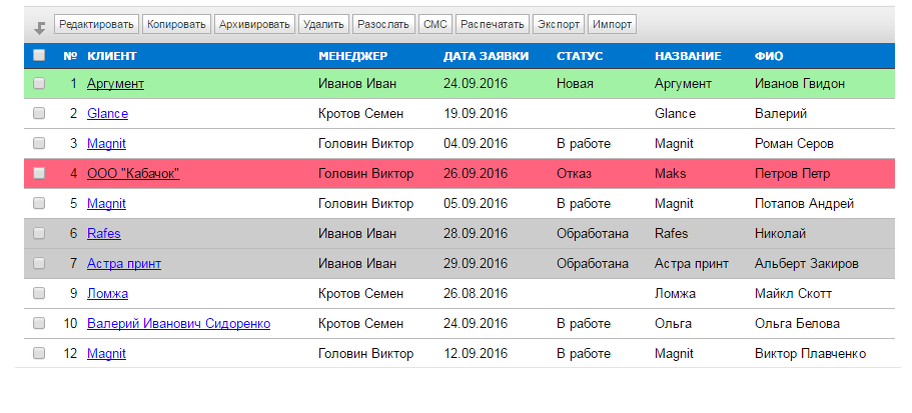Click the name Ольга Белова
This screenshot has height=413, width=912.
coord(797,323)
